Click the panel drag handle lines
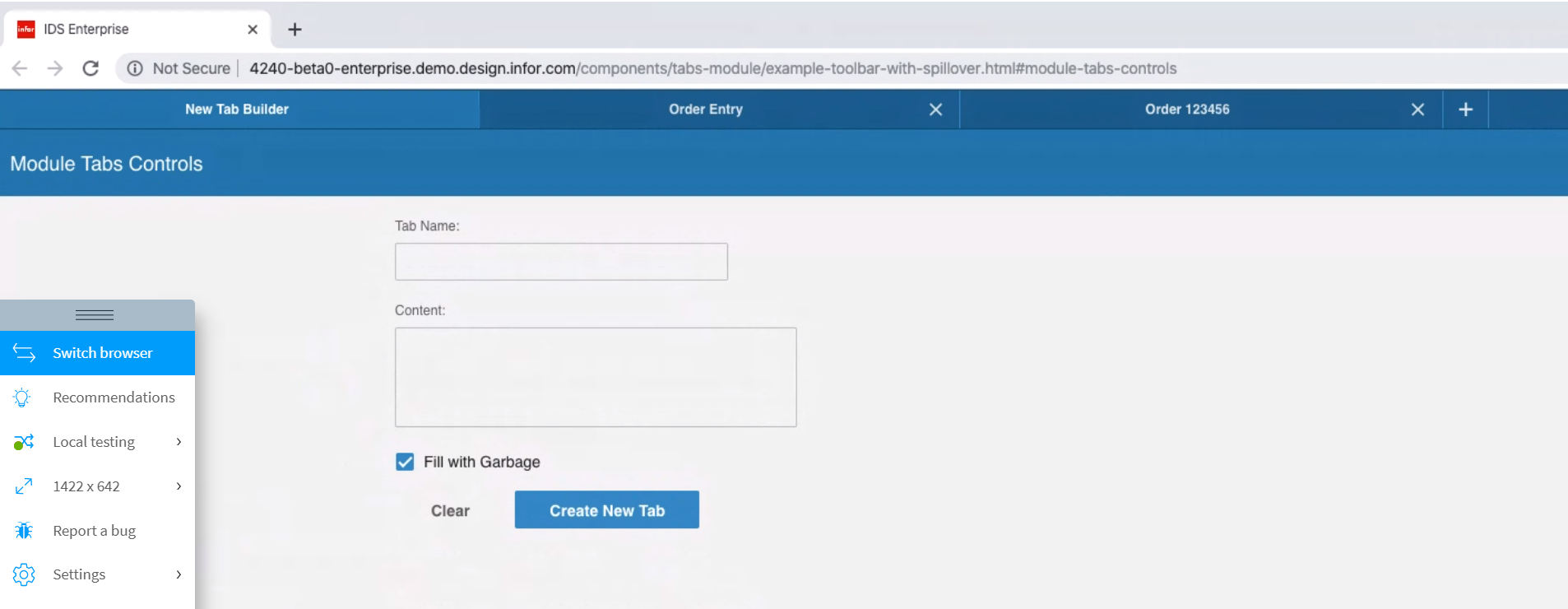The height and width of the screenshot is (609, 1568). pos(95,315)
